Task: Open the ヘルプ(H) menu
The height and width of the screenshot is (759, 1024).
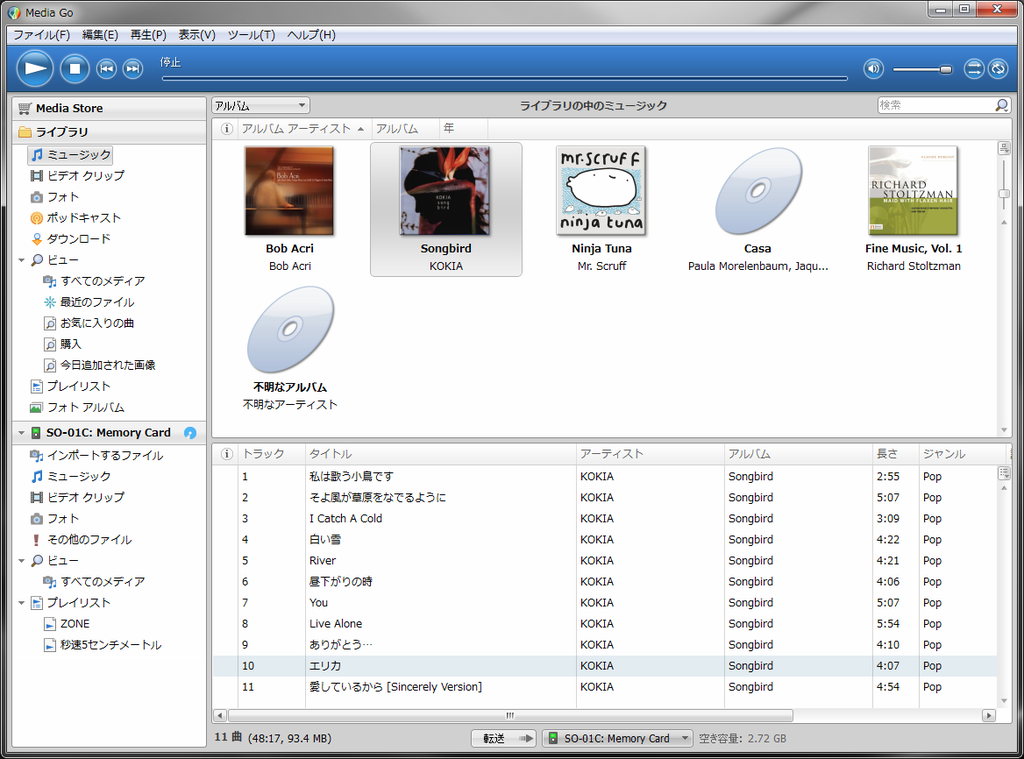Action: click(x=312, y=35)
